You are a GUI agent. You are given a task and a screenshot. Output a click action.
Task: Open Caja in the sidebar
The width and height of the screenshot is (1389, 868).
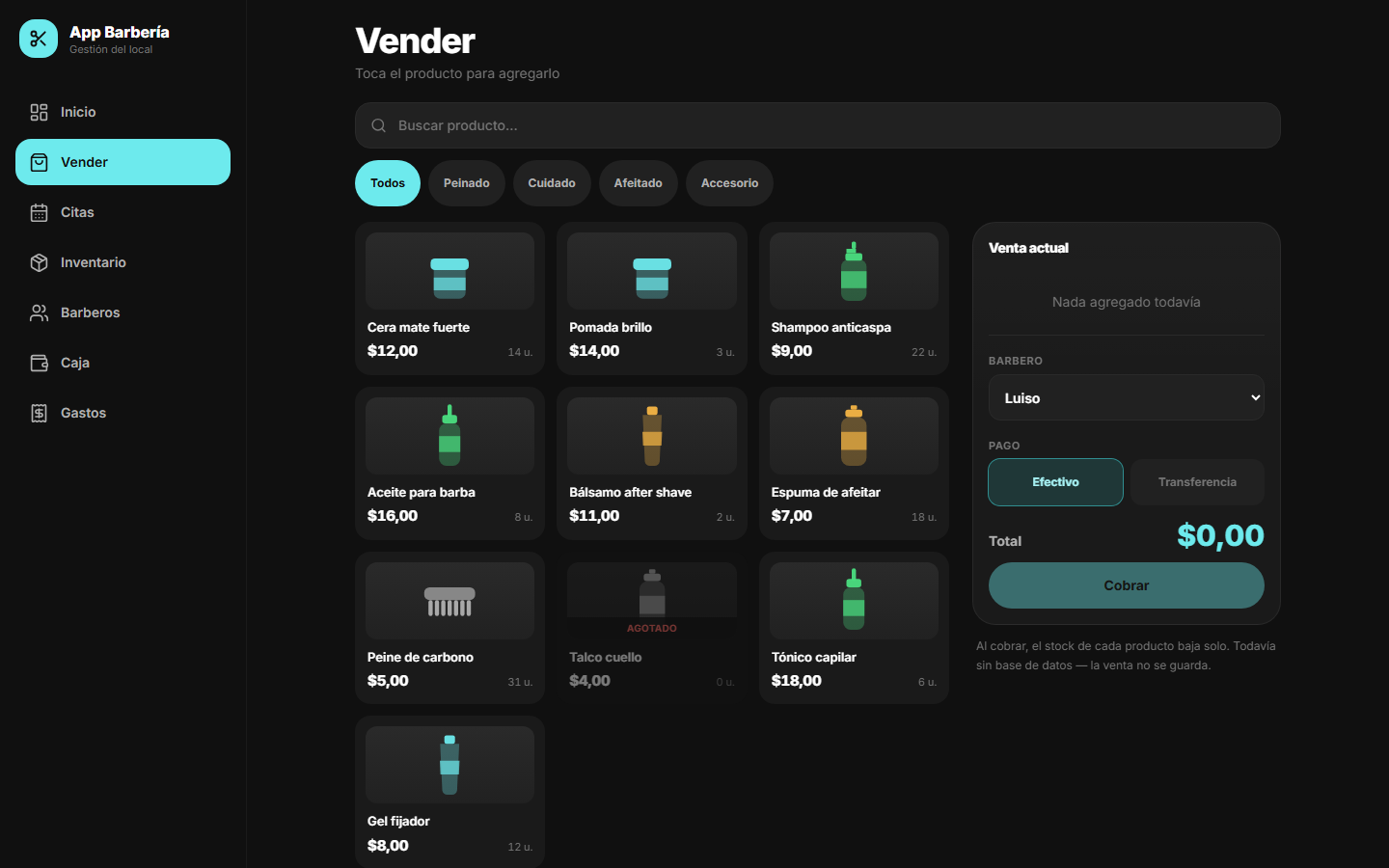click(x=123, y=363)
